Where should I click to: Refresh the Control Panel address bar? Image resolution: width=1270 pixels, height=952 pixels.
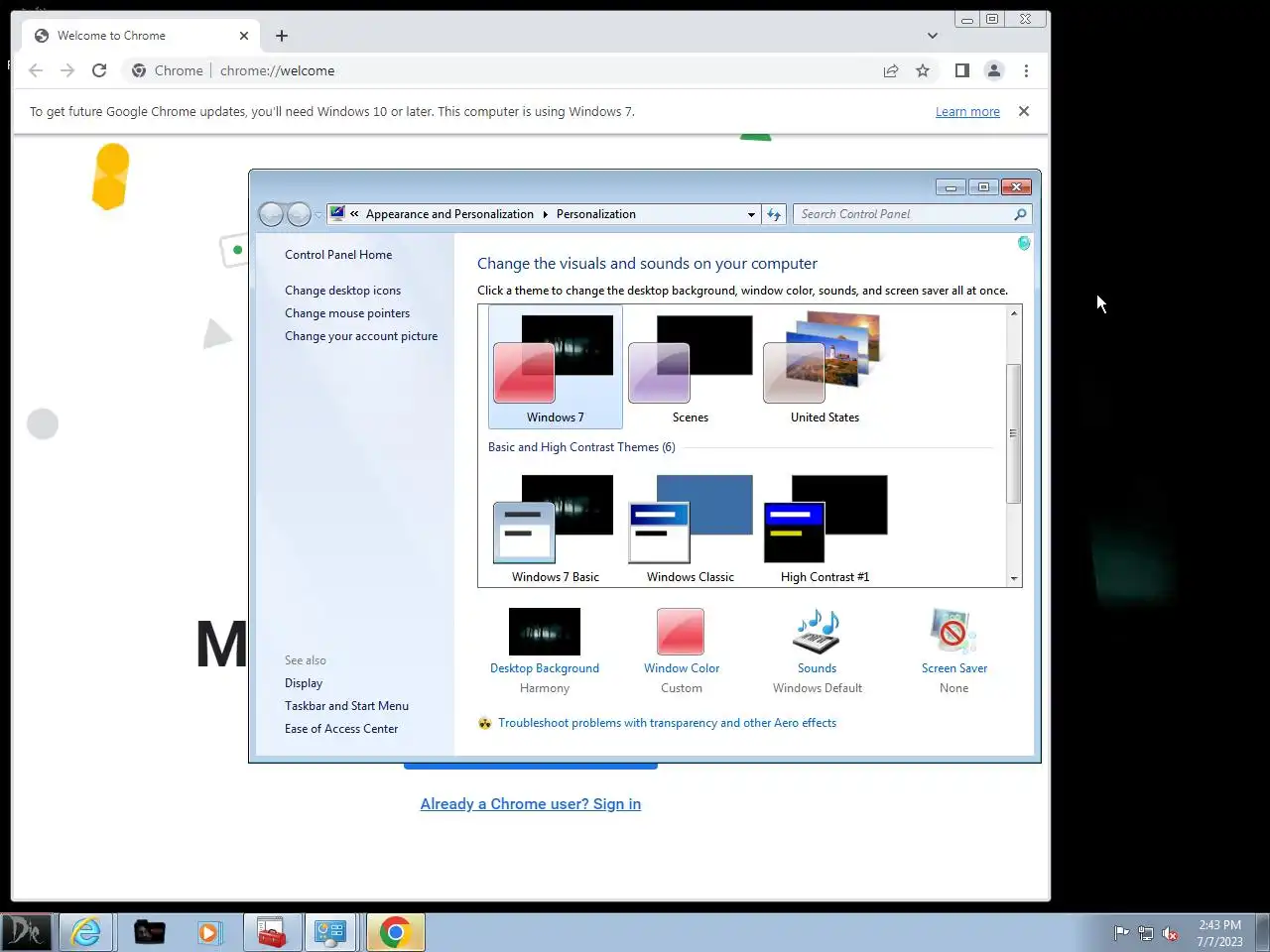(x=774, y=214)
